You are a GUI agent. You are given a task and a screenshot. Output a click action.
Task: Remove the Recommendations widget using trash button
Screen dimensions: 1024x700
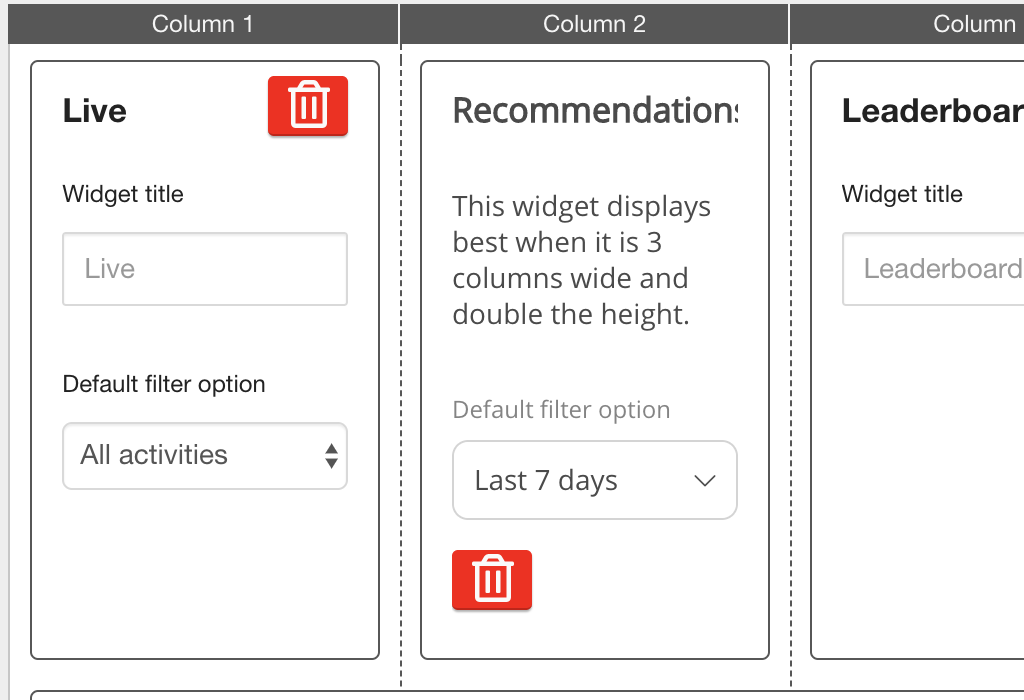(x=491, y=579)
